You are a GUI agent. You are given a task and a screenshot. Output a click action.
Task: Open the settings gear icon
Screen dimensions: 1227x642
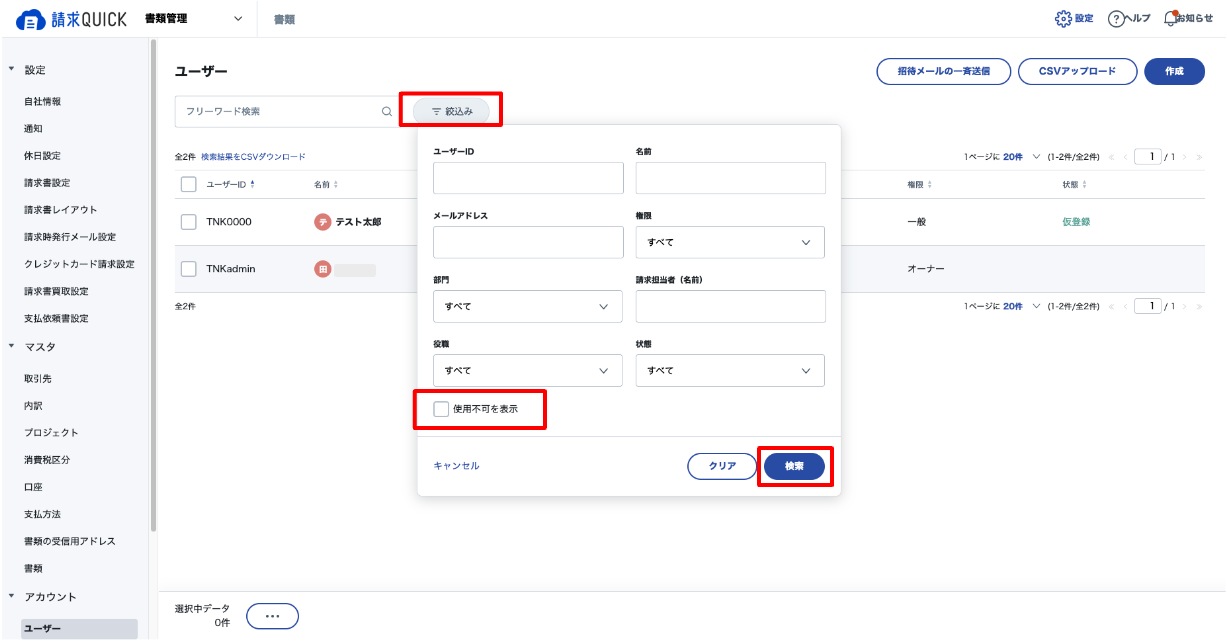[1063, 19]
